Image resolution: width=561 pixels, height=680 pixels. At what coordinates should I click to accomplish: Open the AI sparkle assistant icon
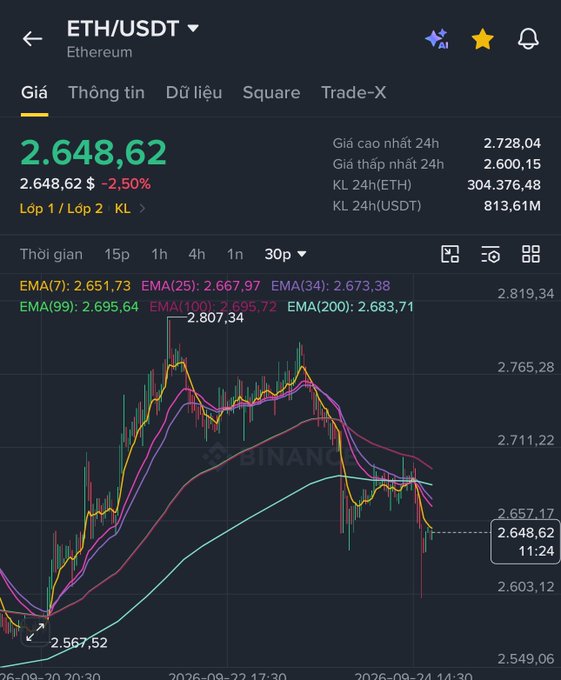click(x=437, y=39)
